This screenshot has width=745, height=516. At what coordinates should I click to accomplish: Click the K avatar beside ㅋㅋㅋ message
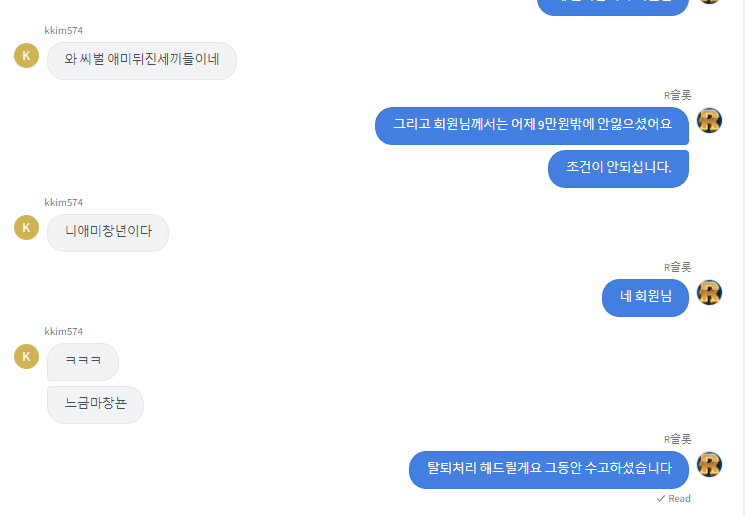click(26, 357)
